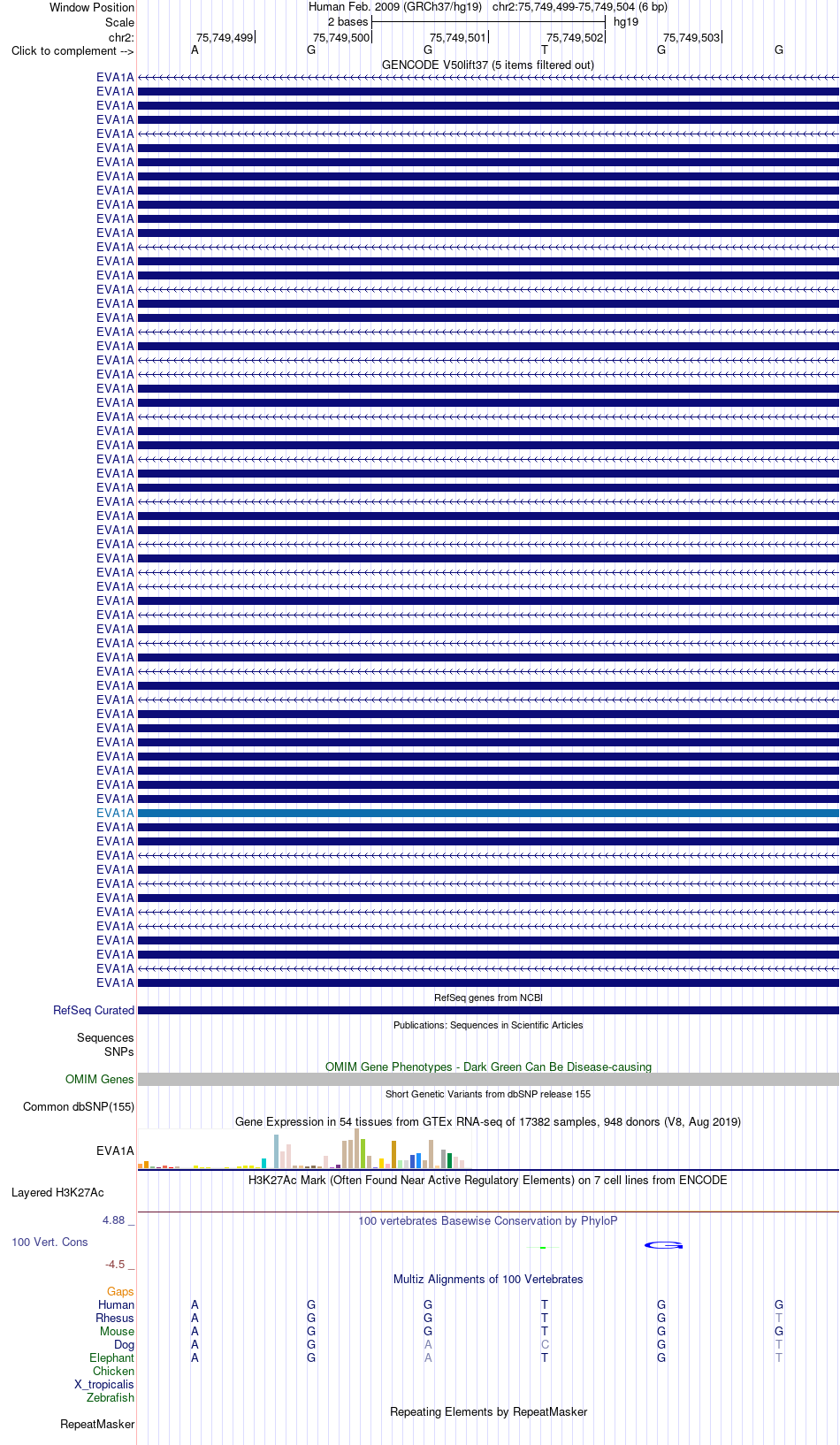Click 'Click to complement -->' to complement bases
This screenshot has width=840, height=1445.
click(x=73, y=50)
